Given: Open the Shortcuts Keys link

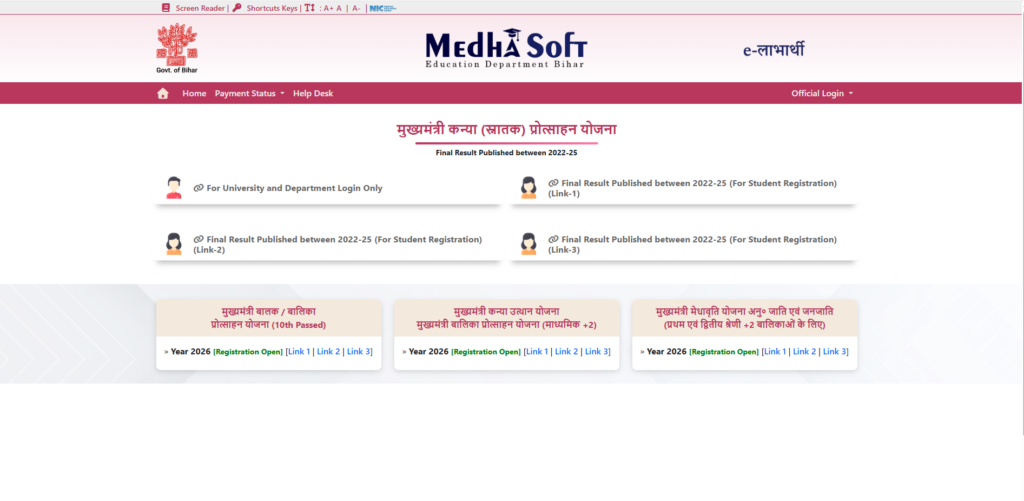Looking at the screenshot, I should pos(272,8).
